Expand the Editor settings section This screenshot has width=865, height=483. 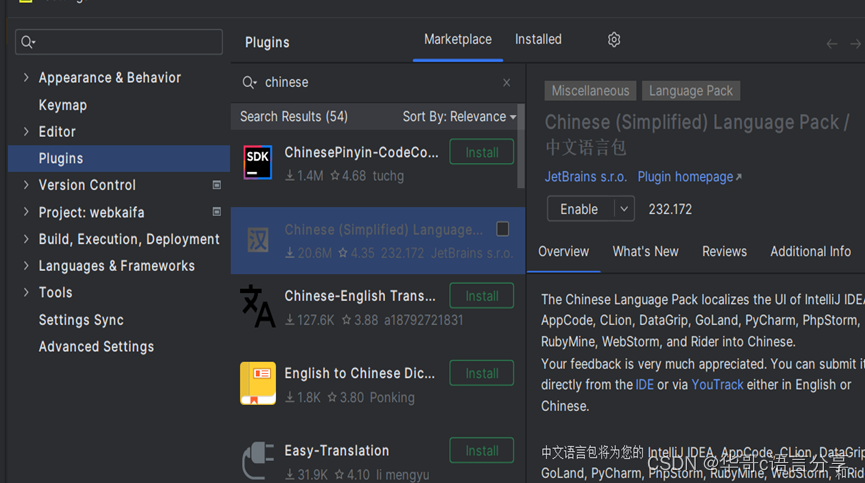coord(26,131)
